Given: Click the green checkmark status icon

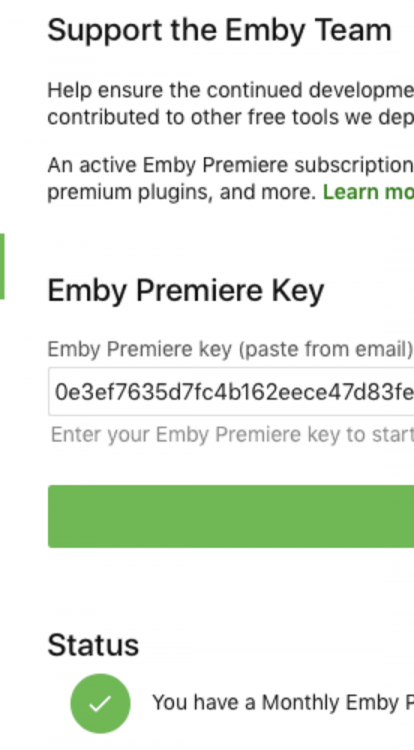Looking at the screenshot, I should point(100,704).
